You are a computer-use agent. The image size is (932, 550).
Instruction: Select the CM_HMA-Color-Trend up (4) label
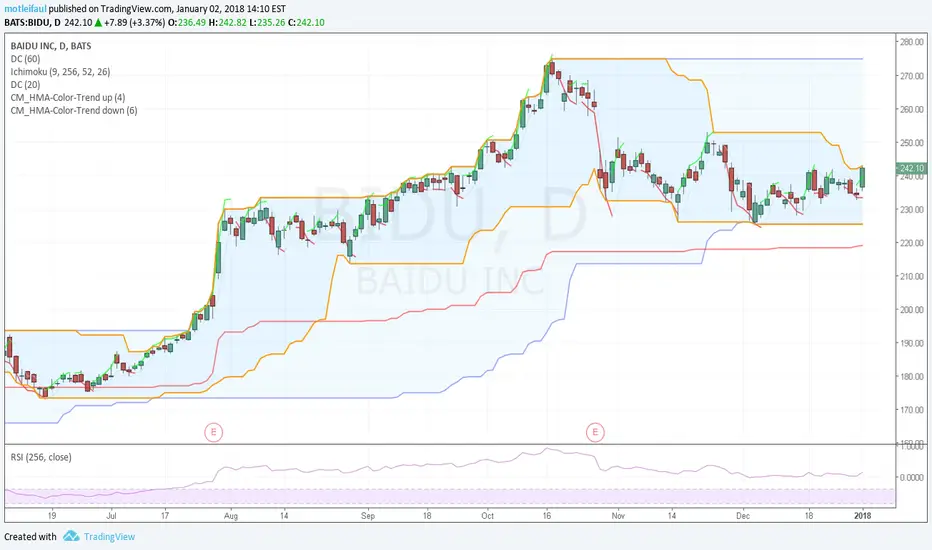[x=68, y=98]
